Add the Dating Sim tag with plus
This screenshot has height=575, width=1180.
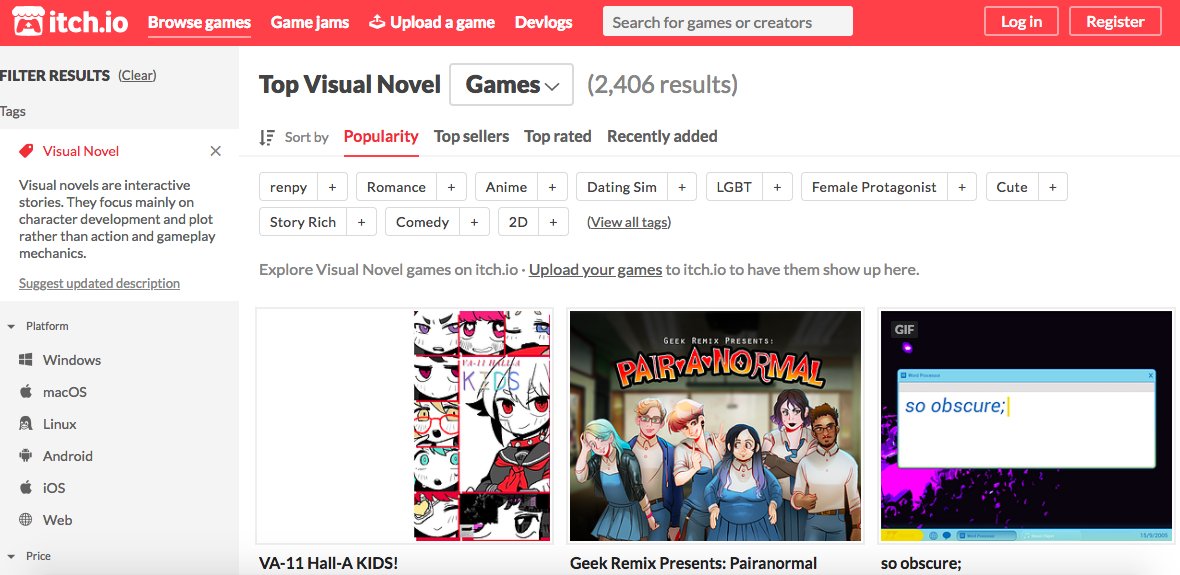point(682,187)
